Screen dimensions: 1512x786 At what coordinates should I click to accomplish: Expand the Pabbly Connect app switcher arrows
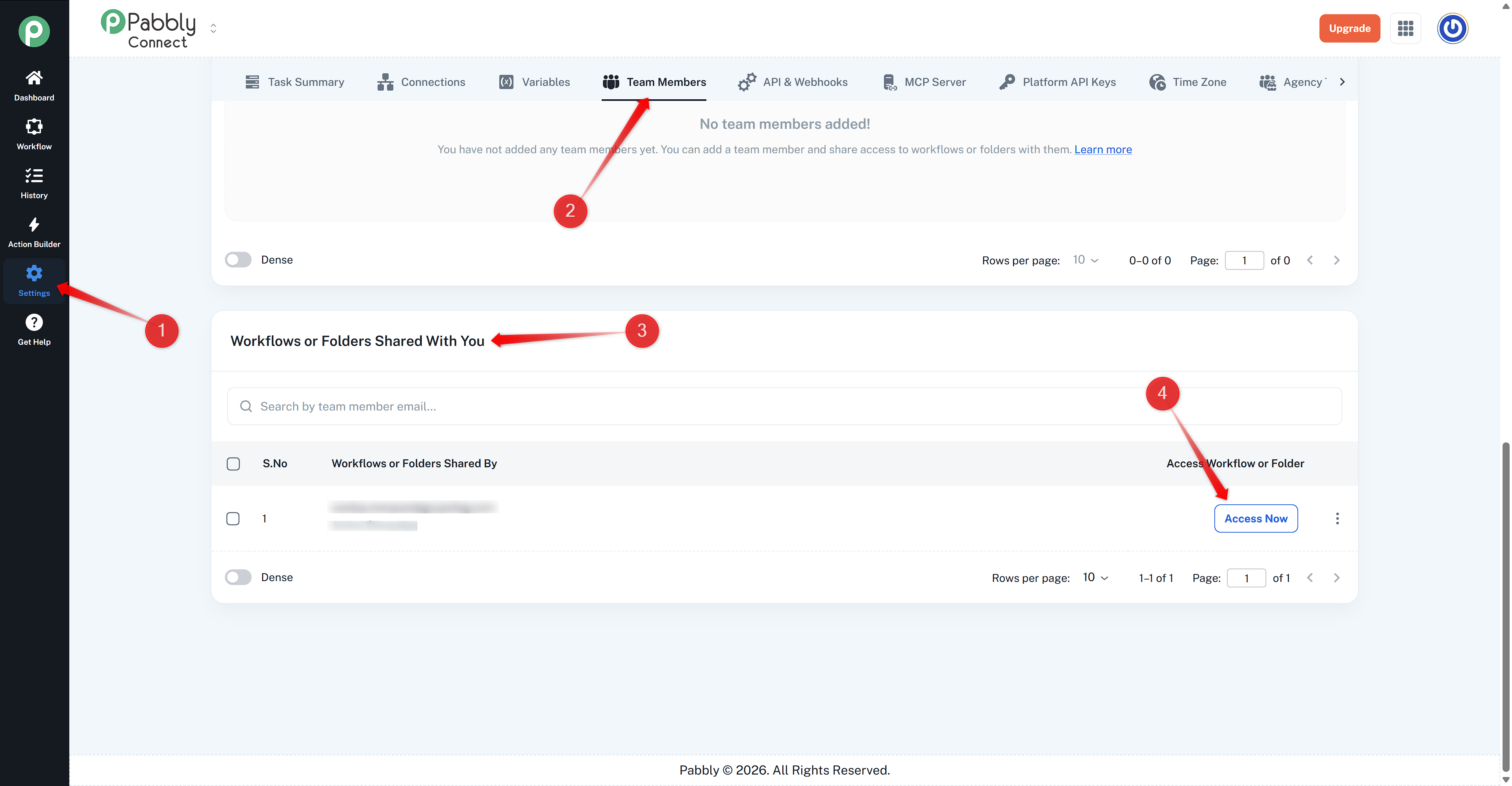[x=213, y=28]
